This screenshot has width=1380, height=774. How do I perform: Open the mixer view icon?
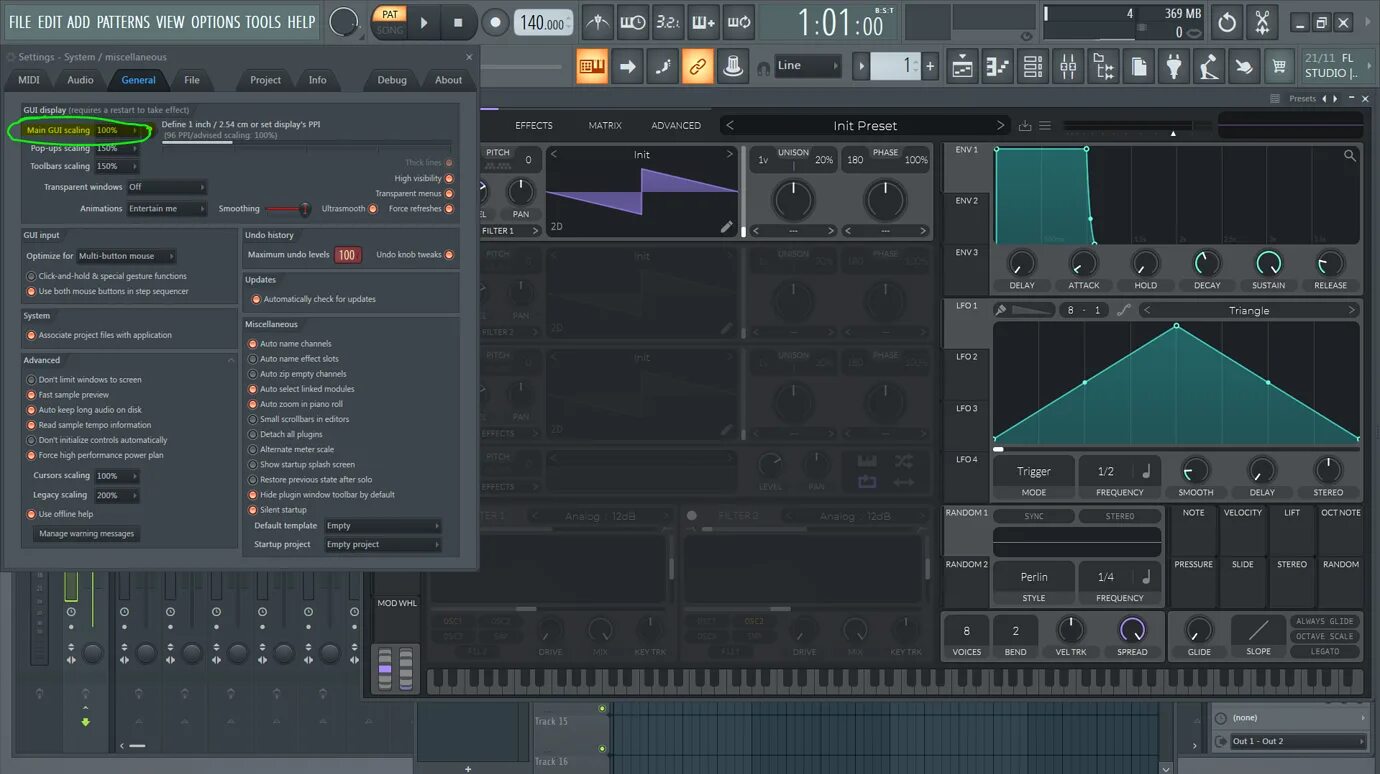point(1068,66)
